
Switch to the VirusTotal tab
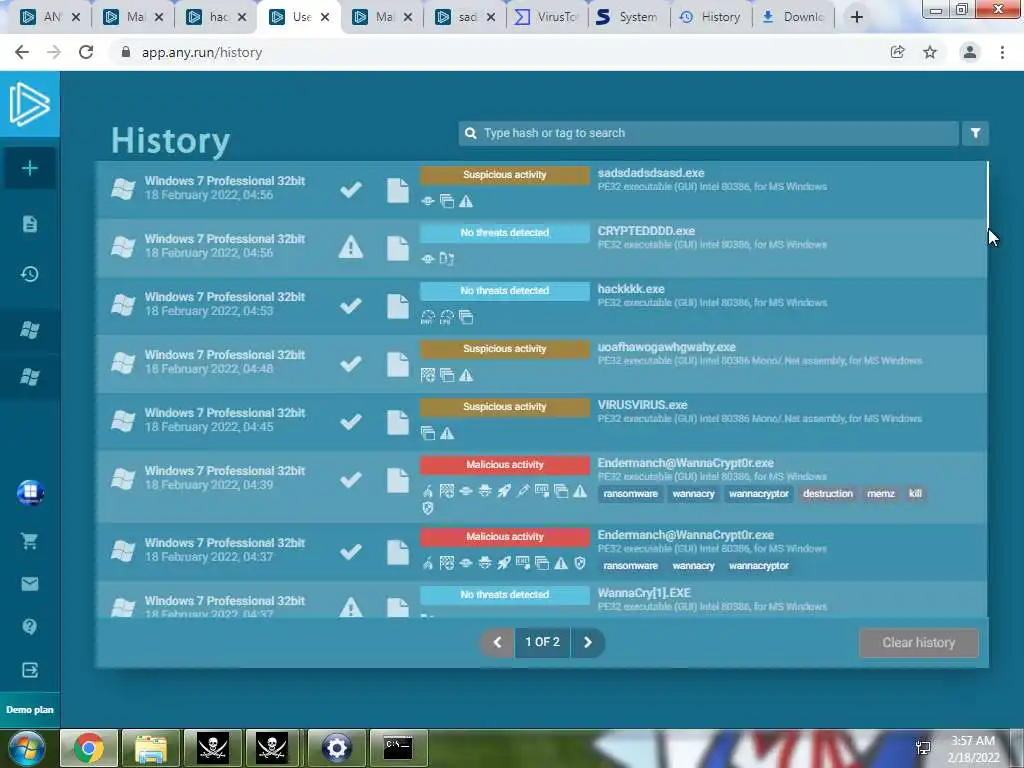[546, 17]
